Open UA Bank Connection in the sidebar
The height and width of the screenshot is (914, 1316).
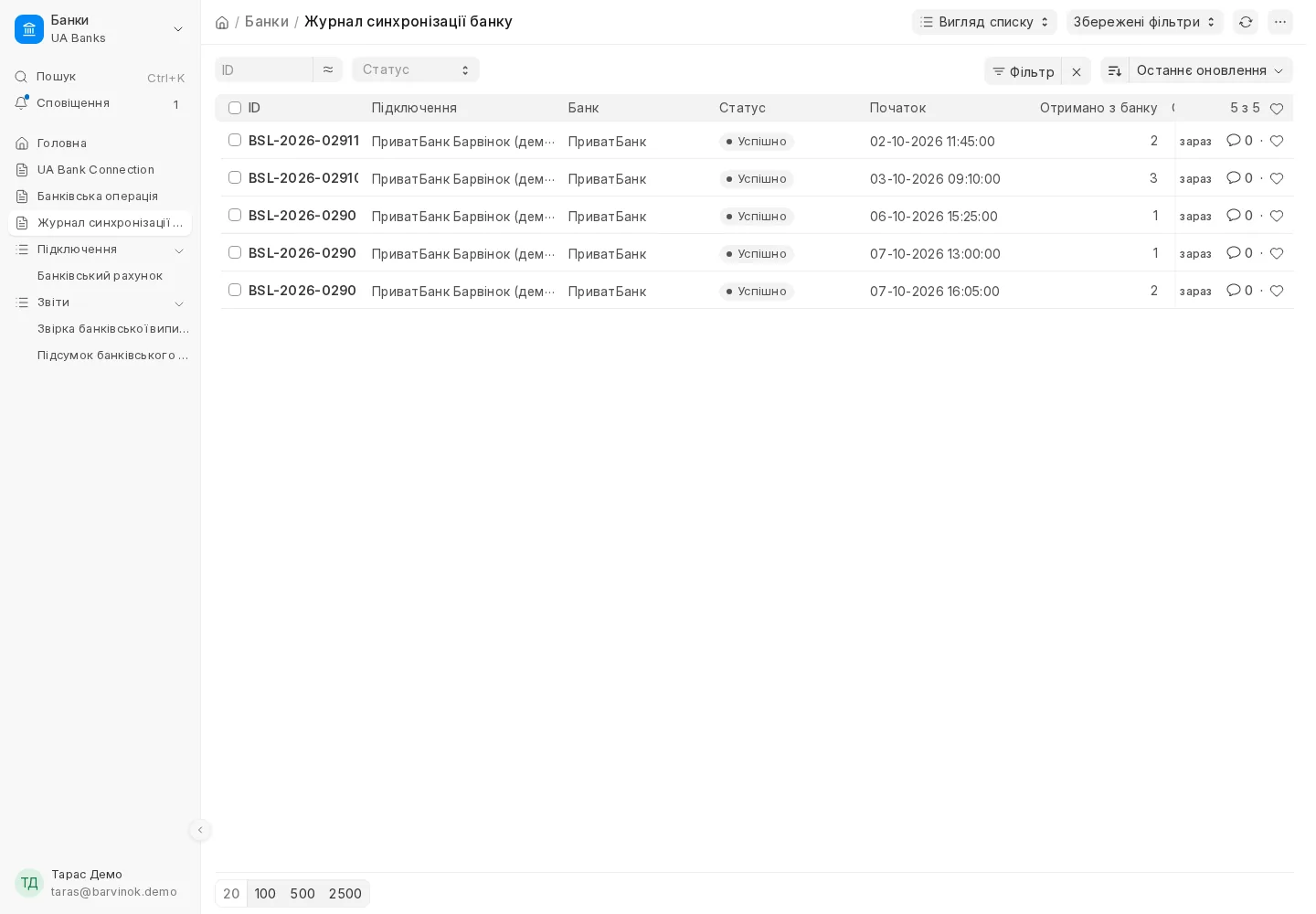(x=100, y=170)
